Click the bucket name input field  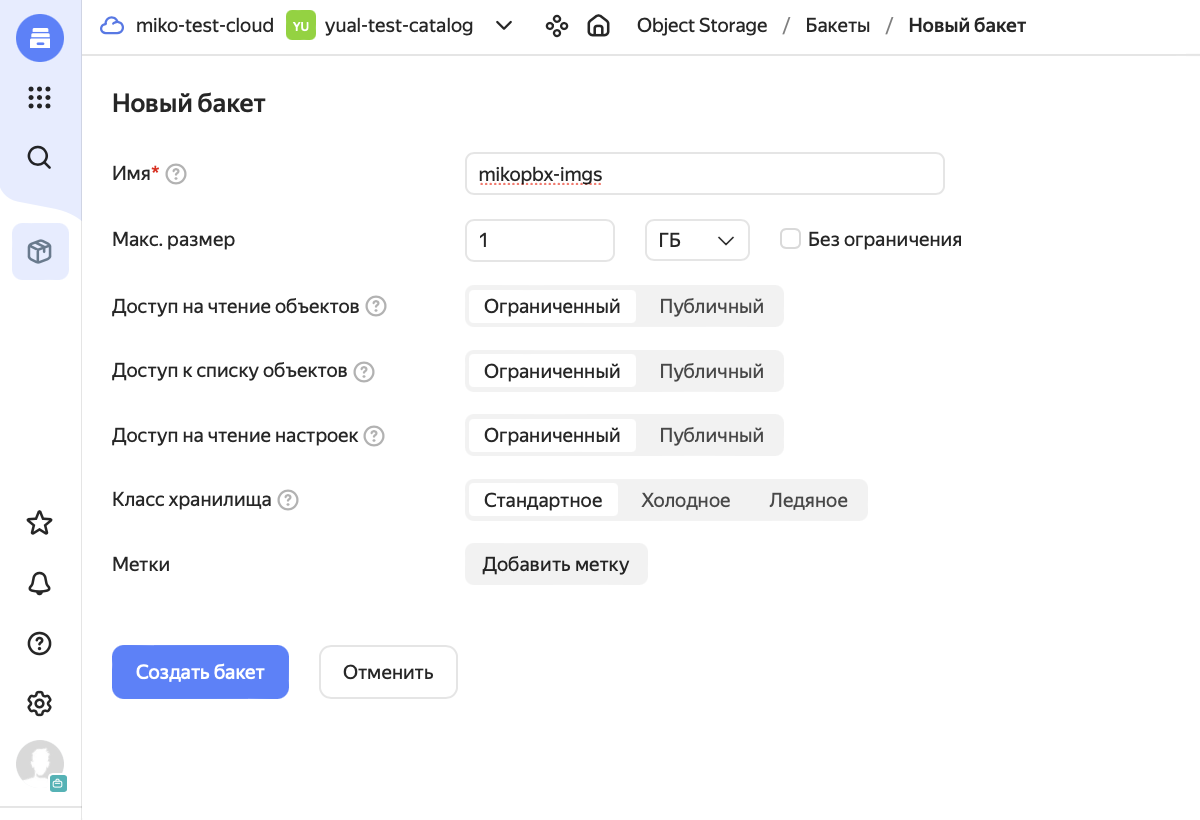pyautogui.click(x=704, y=174)
